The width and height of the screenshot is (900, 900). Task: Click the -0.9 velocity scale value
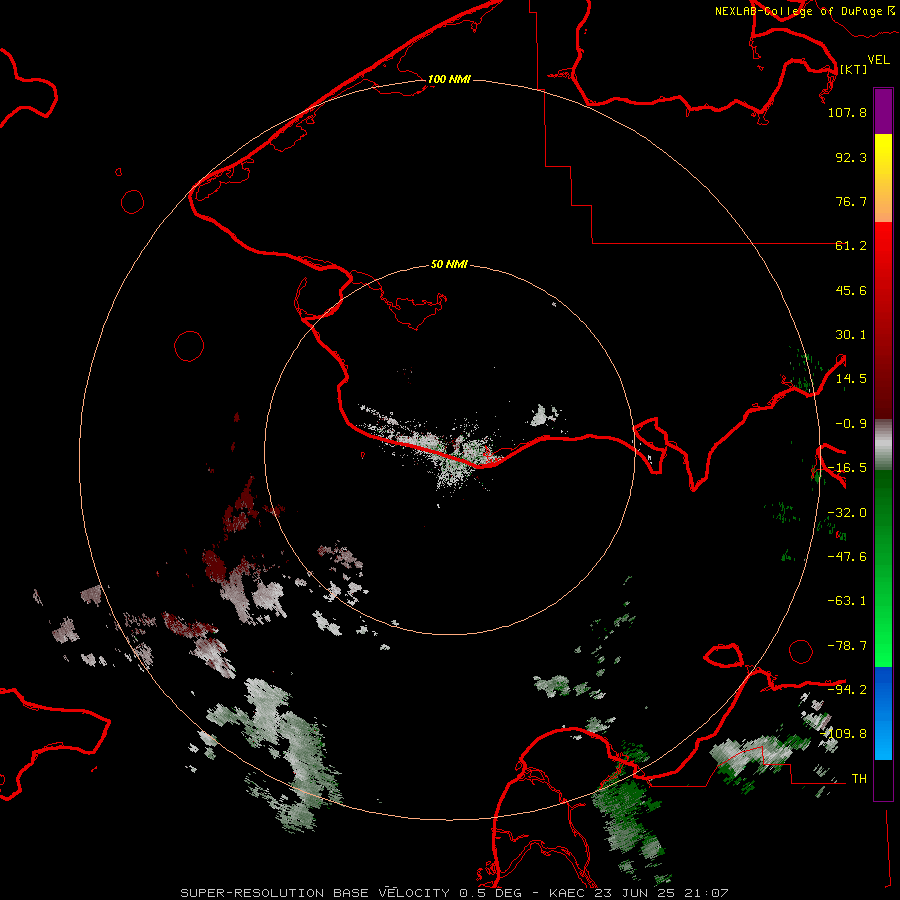tap(851, 424)
